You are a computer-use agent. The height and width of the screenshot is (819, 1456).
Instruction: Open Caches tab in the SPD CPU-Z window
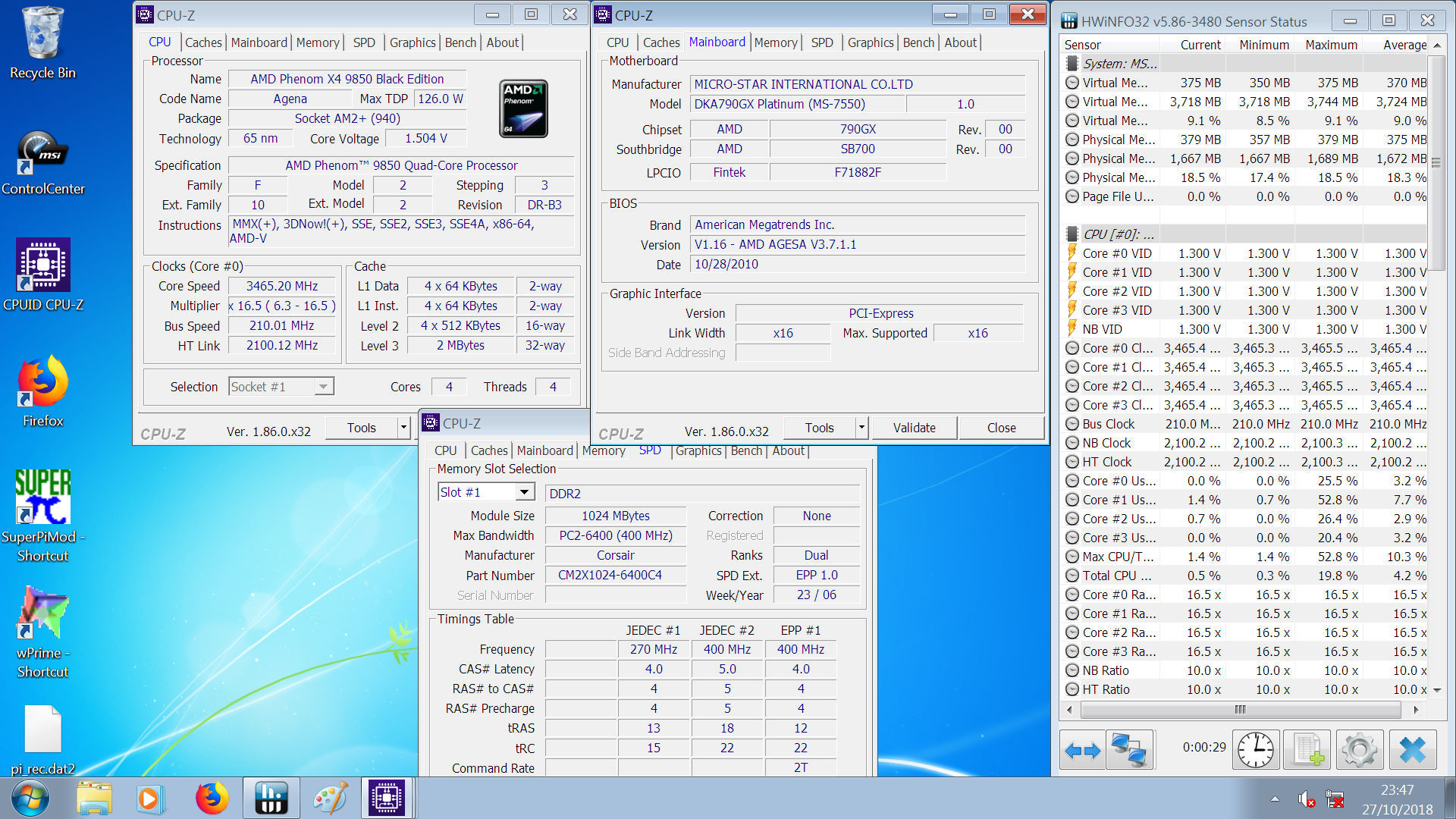(x=489, y=450)
